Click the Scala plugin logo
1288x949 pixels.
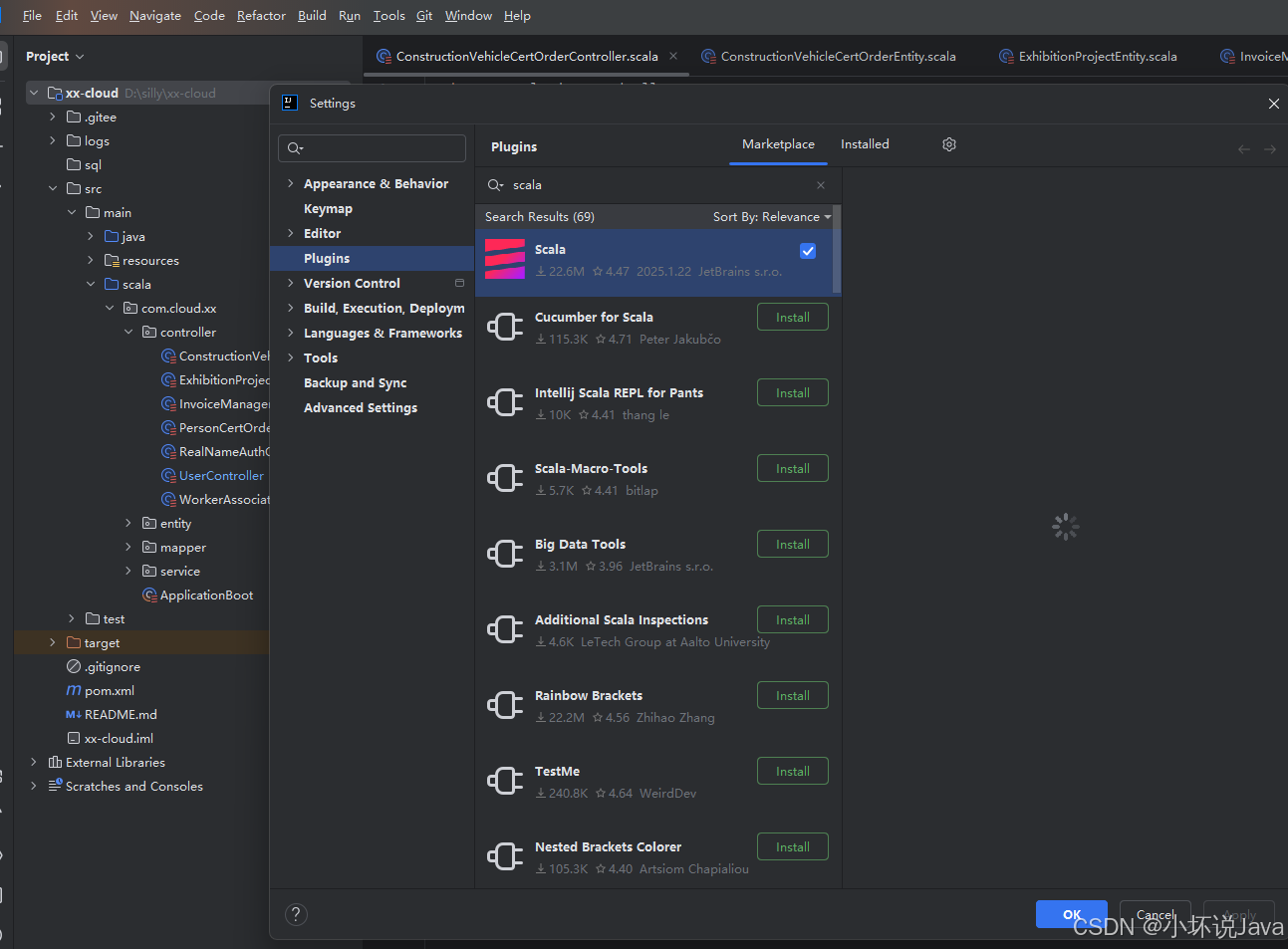tap(505, 259)
